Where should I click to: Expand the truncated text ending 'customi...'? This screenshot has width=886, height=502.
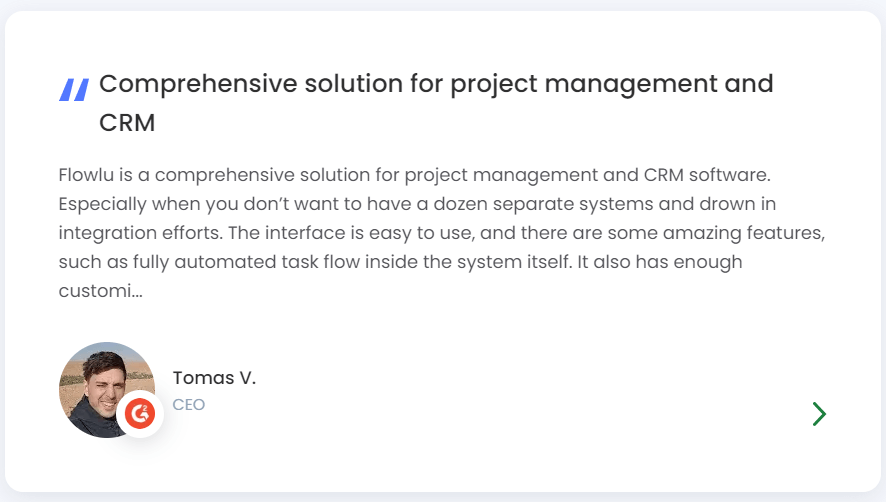pos(101,291)
